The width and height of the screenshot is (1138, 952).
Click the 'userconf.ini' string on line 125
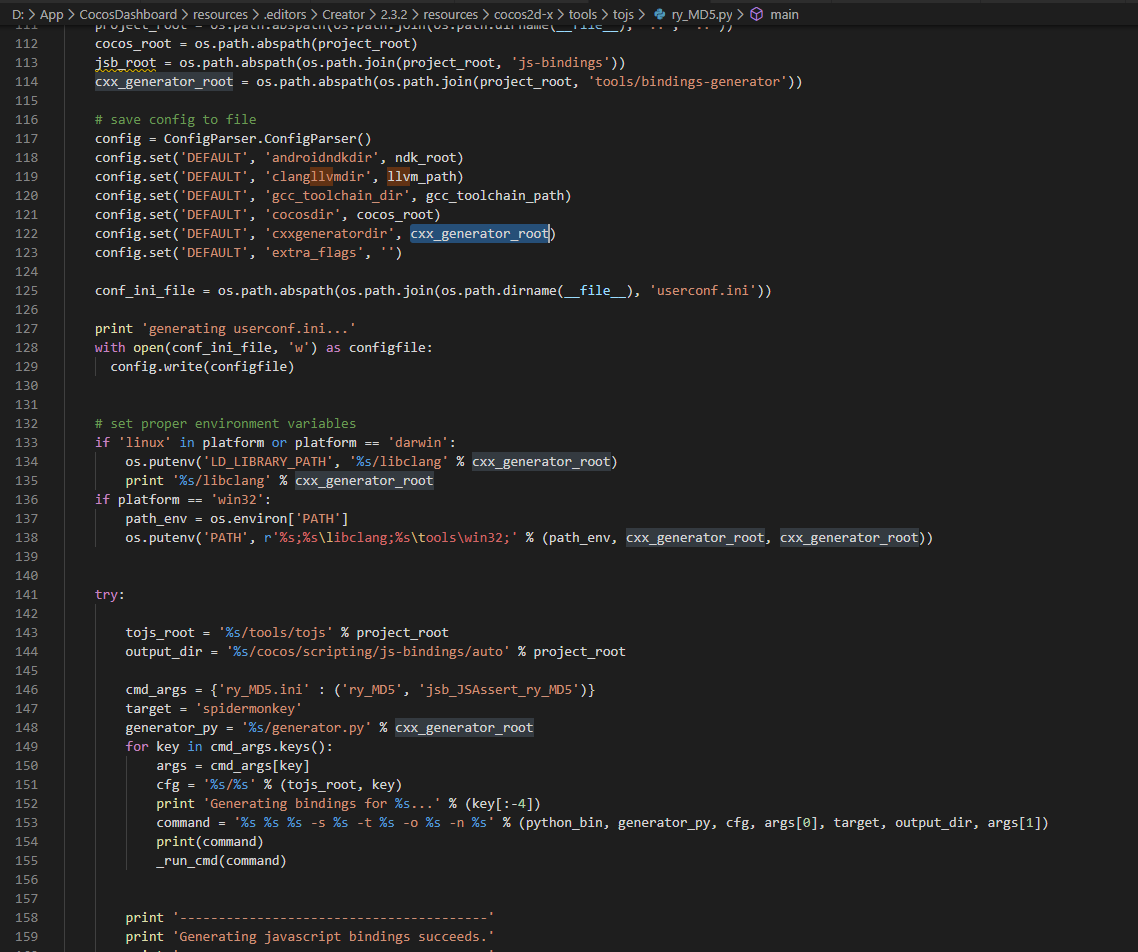tap(703, 291)
